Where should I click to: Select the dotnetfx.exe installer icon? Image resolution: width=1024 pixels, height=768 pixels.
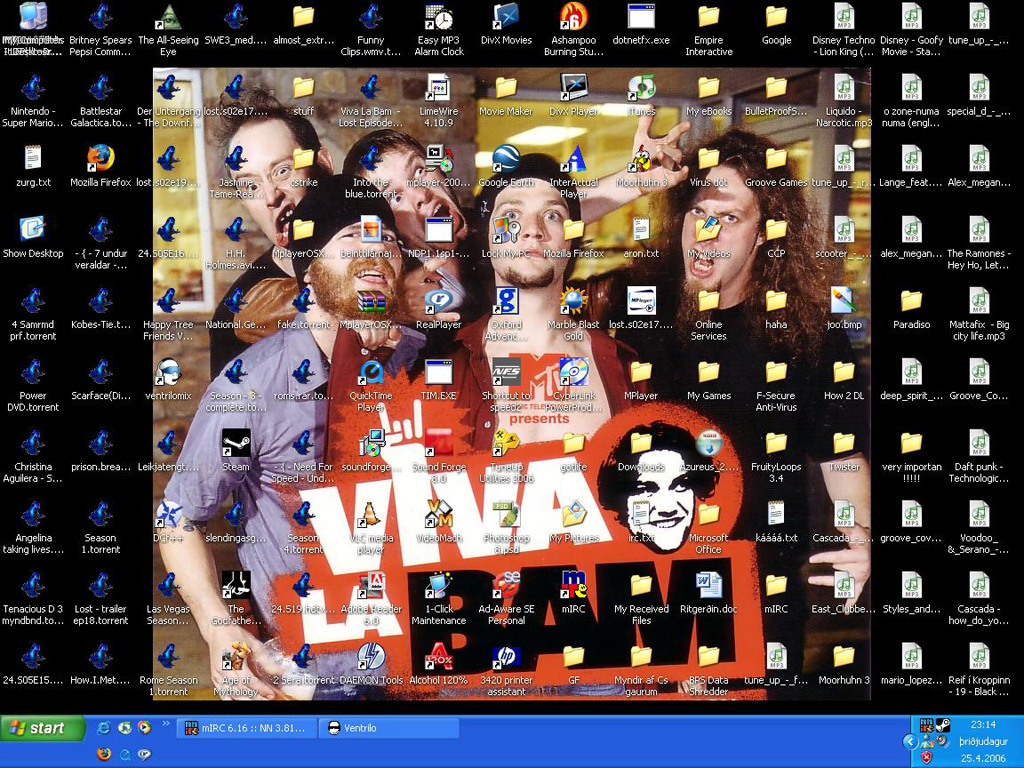(x=641, y=24)
